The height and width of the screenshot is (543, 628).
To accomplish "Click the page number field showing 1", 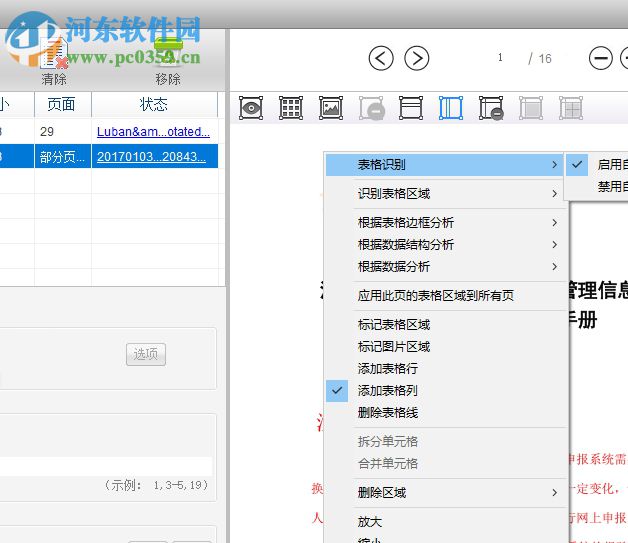I will pos(500,58).
